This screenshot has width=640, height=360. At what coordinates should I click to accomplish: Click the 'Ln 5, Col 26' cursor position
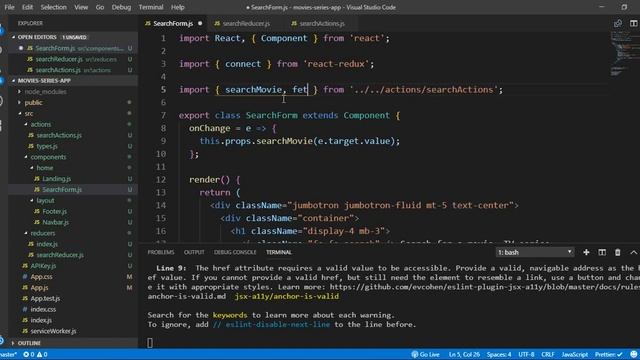point(464,354)
